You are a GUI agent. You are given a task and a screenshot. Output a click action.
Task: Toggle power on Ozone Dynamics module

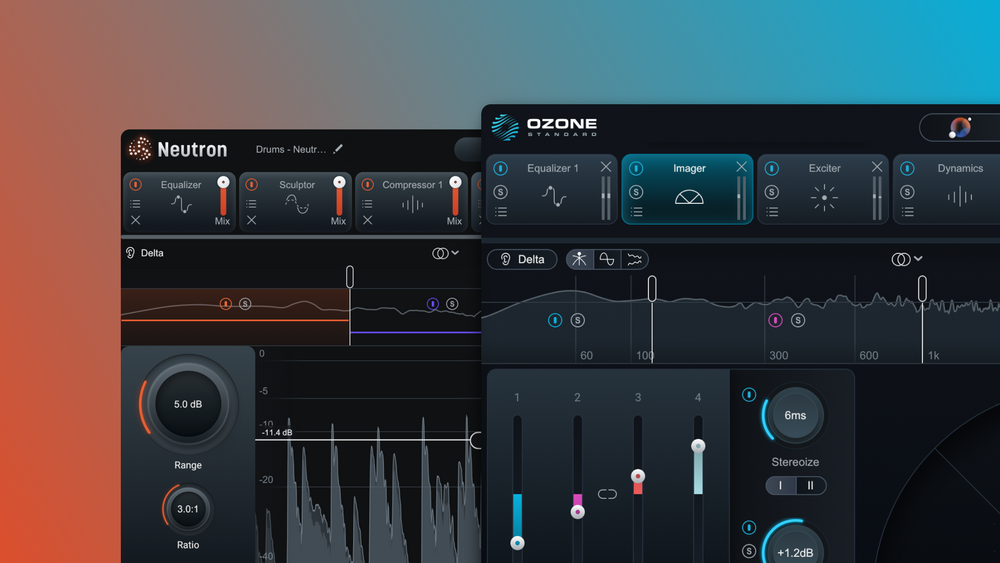907,168
